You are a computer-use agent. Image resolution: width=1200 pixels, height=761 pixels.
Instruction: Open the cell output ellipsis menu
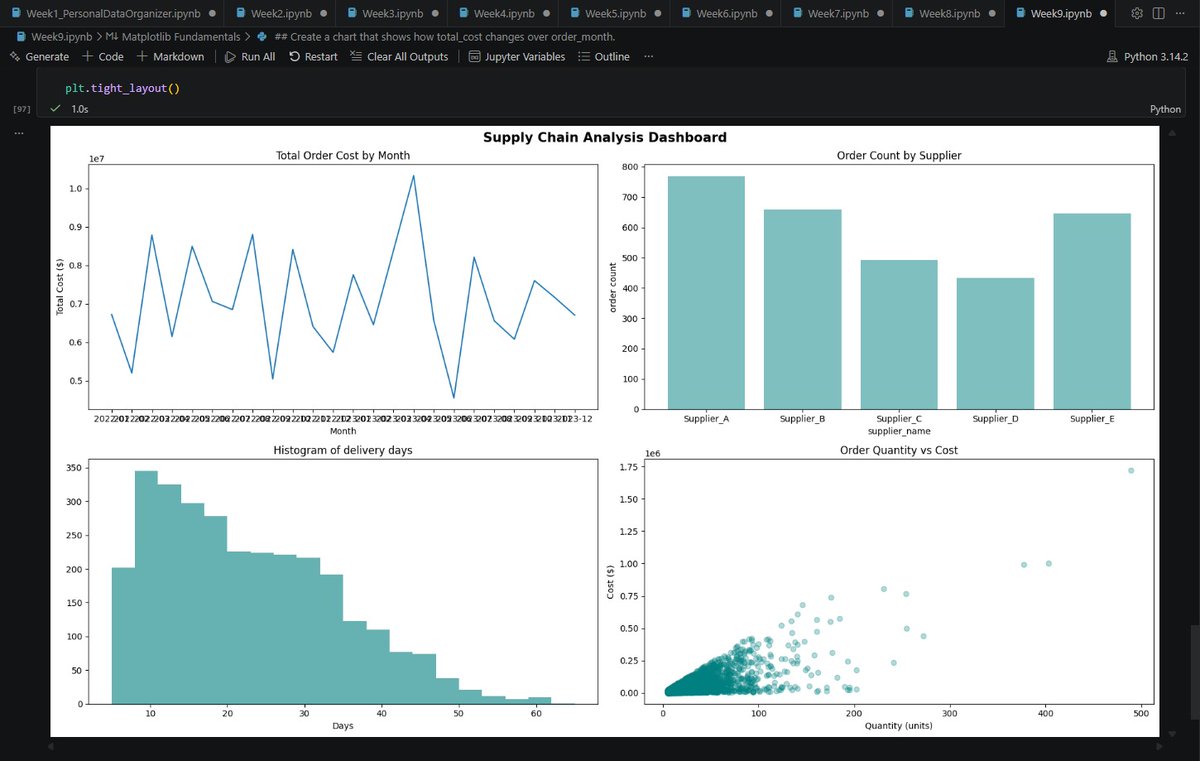pyautogui.click(x=19, y=132)
